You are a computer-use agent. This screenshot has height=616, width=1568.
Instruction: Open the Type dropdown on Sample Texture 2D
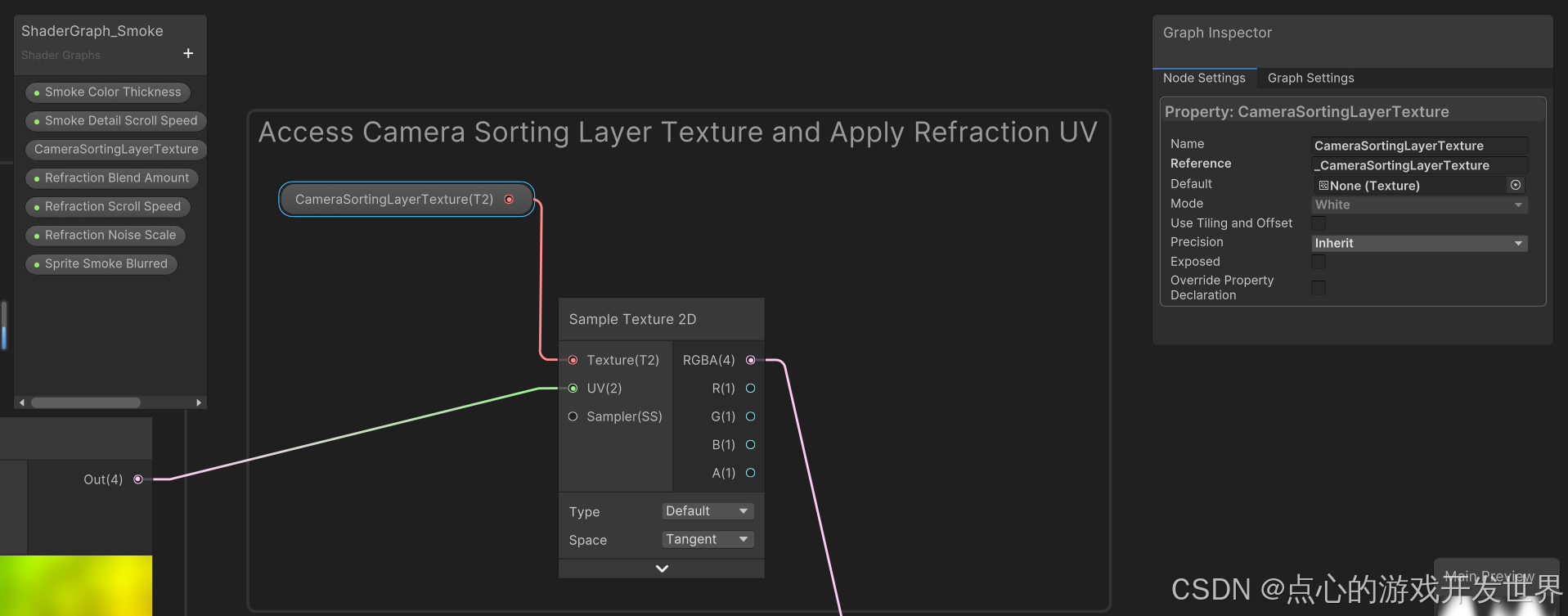707,511
